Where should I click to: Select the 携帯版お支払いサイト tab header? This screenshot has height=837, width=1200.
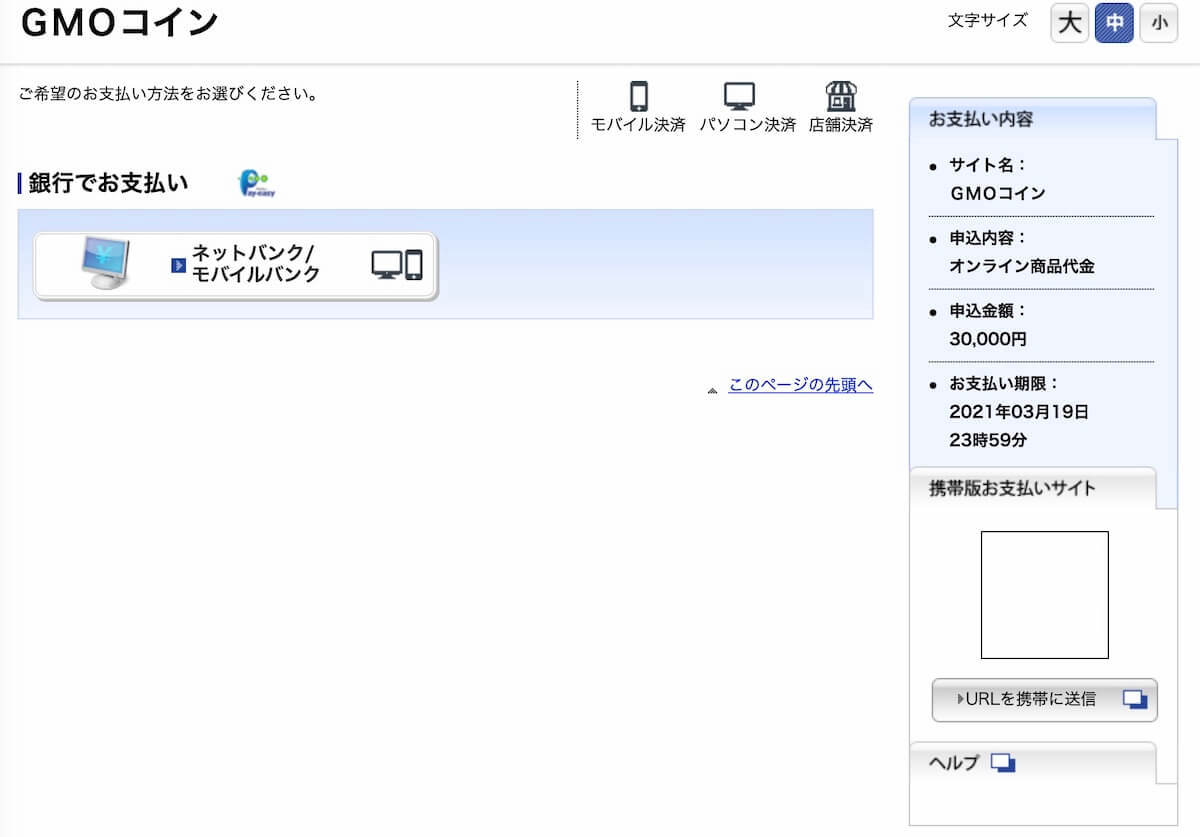(1032, 489)
